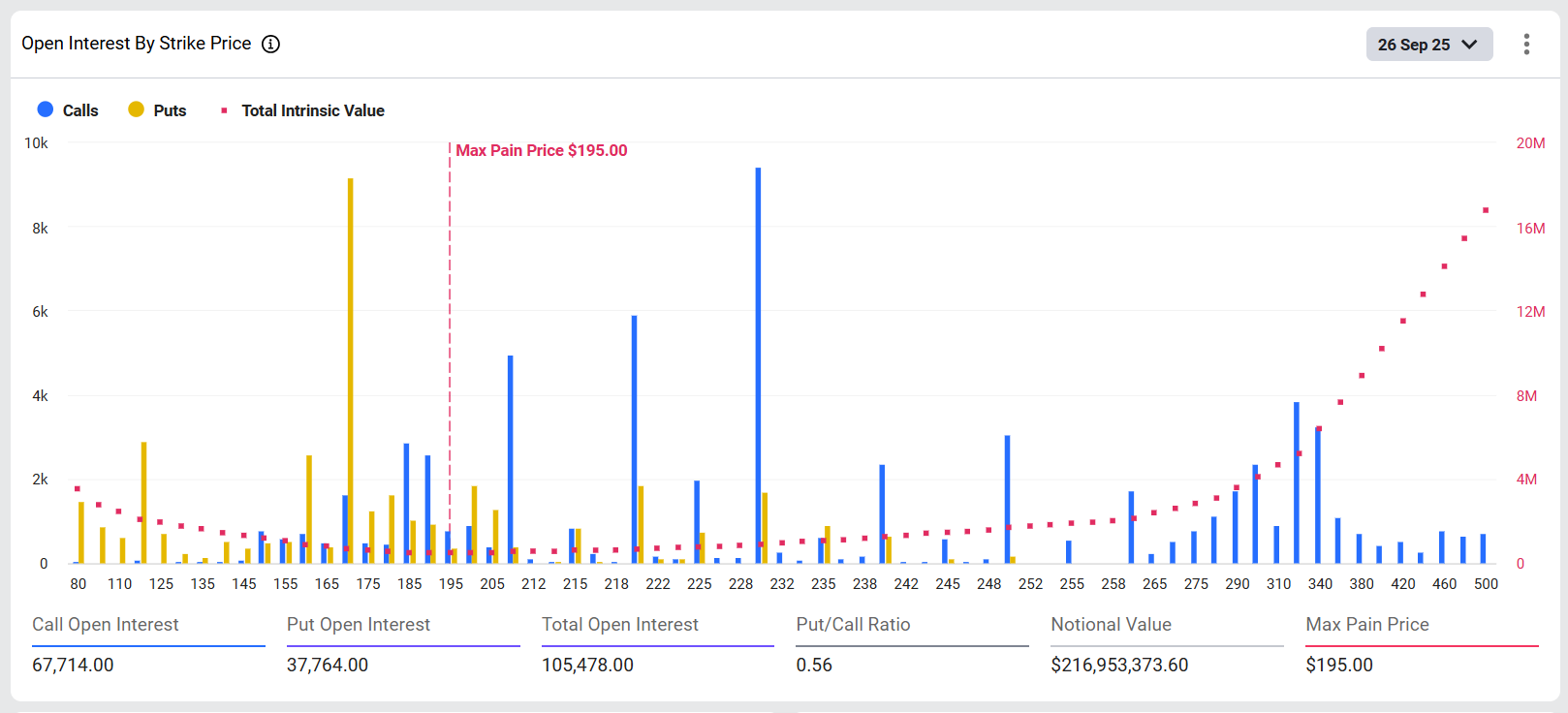Open the three-dot more options menu
The width and height of the screenshot is (1568, 713).
1526,45
